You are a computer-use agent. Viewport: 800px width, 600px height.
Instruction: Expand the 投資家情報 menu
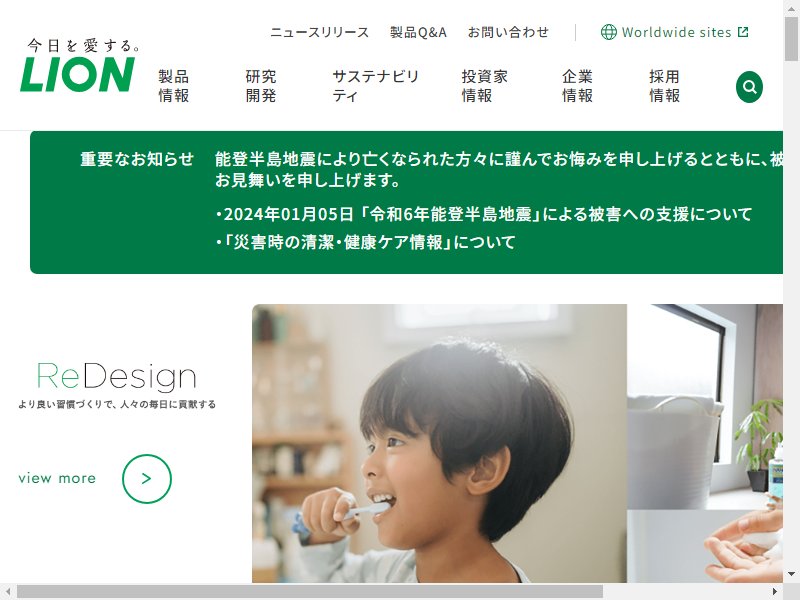pos(484,86)
